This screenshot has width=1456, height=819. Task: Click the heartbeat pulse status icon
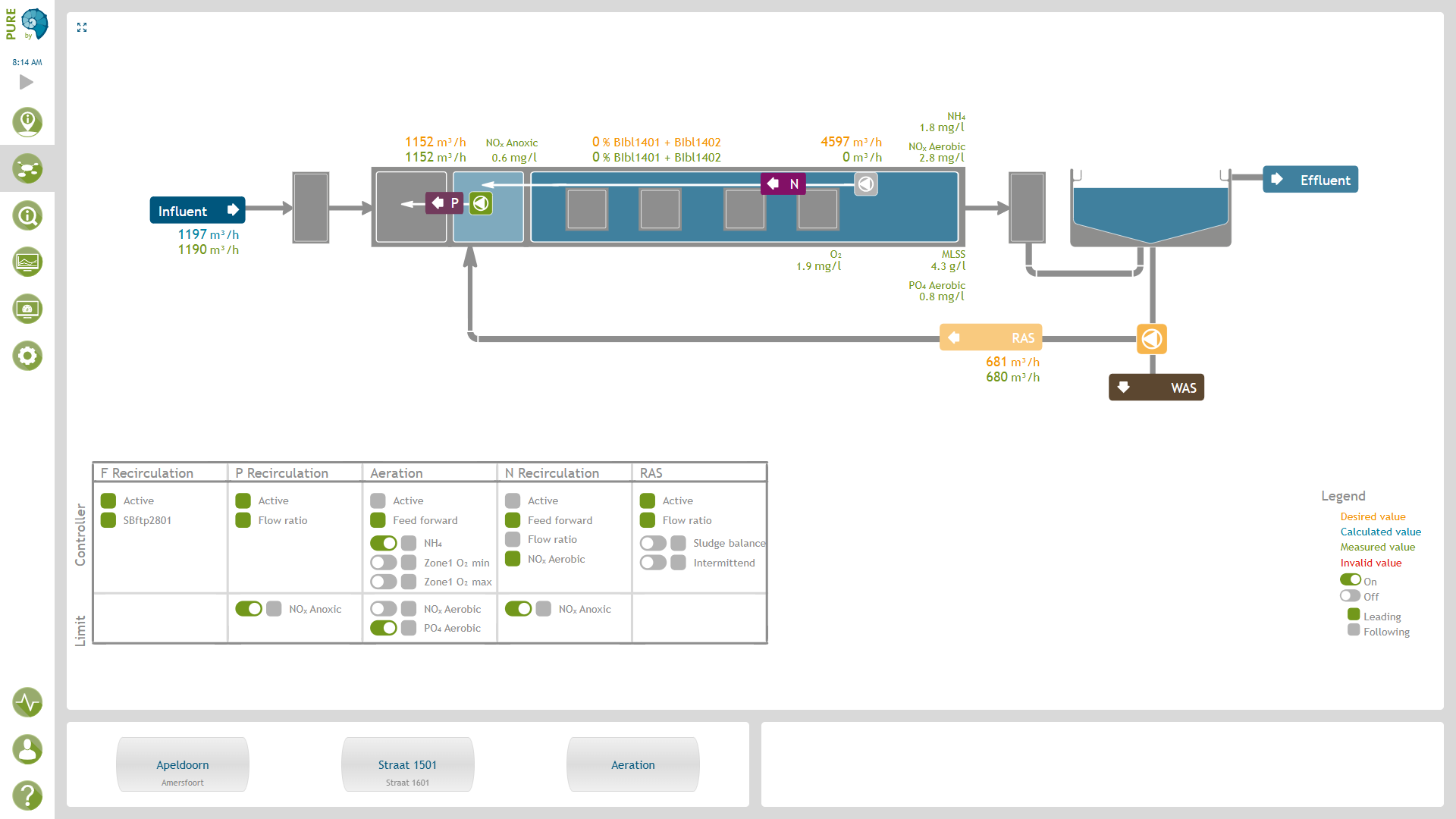tap(27, 702)
